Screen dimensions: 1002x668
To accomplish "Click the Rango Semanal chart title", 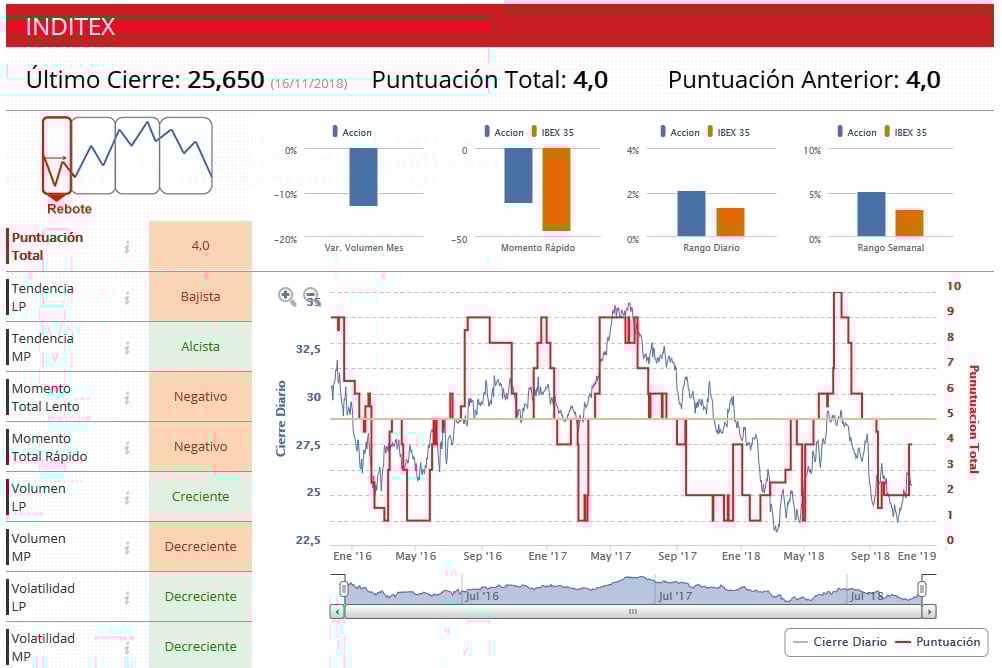I will coord(890,247).
